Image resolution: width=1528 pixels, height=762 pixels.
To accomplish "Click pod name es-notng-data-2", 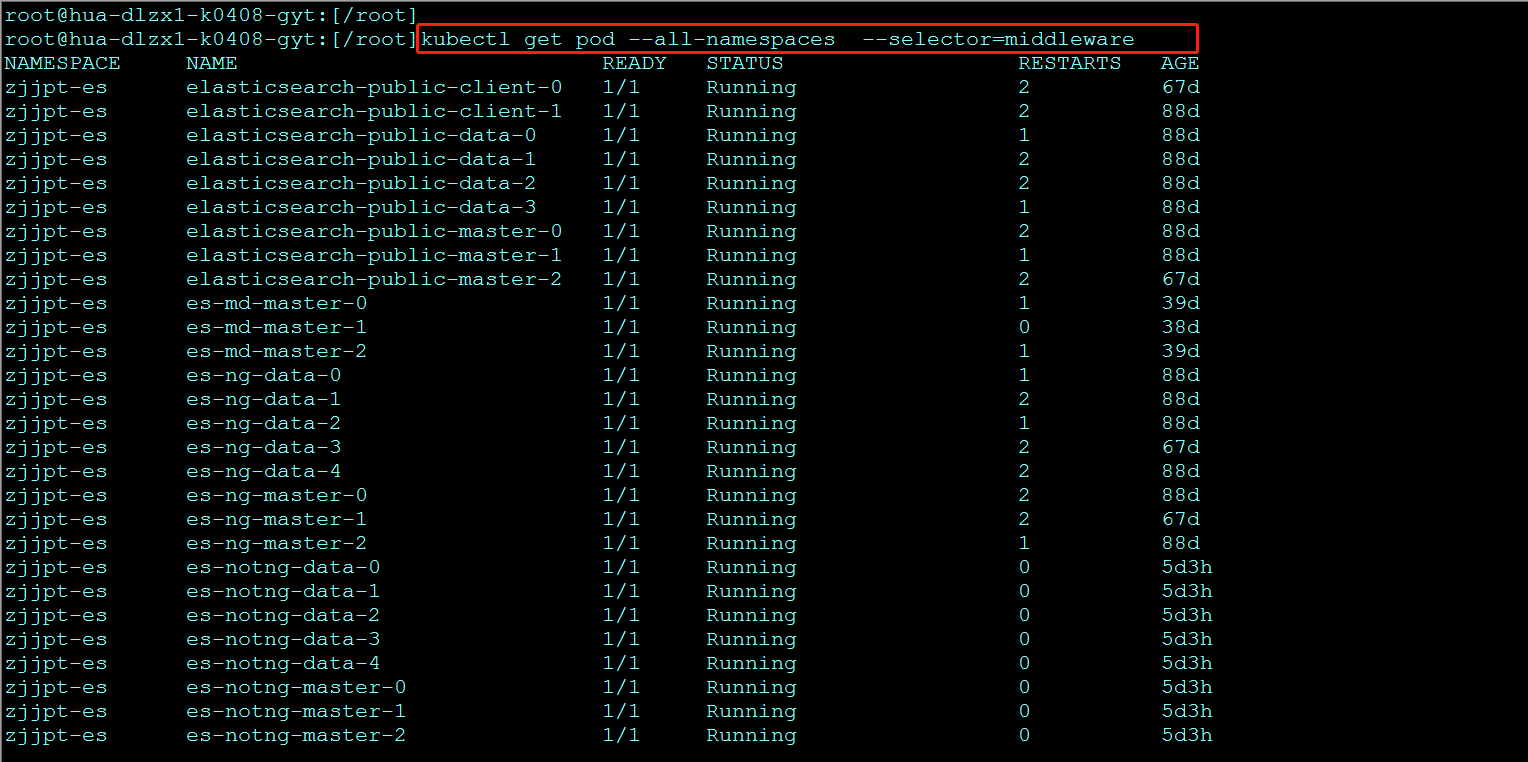I will 283,615.
